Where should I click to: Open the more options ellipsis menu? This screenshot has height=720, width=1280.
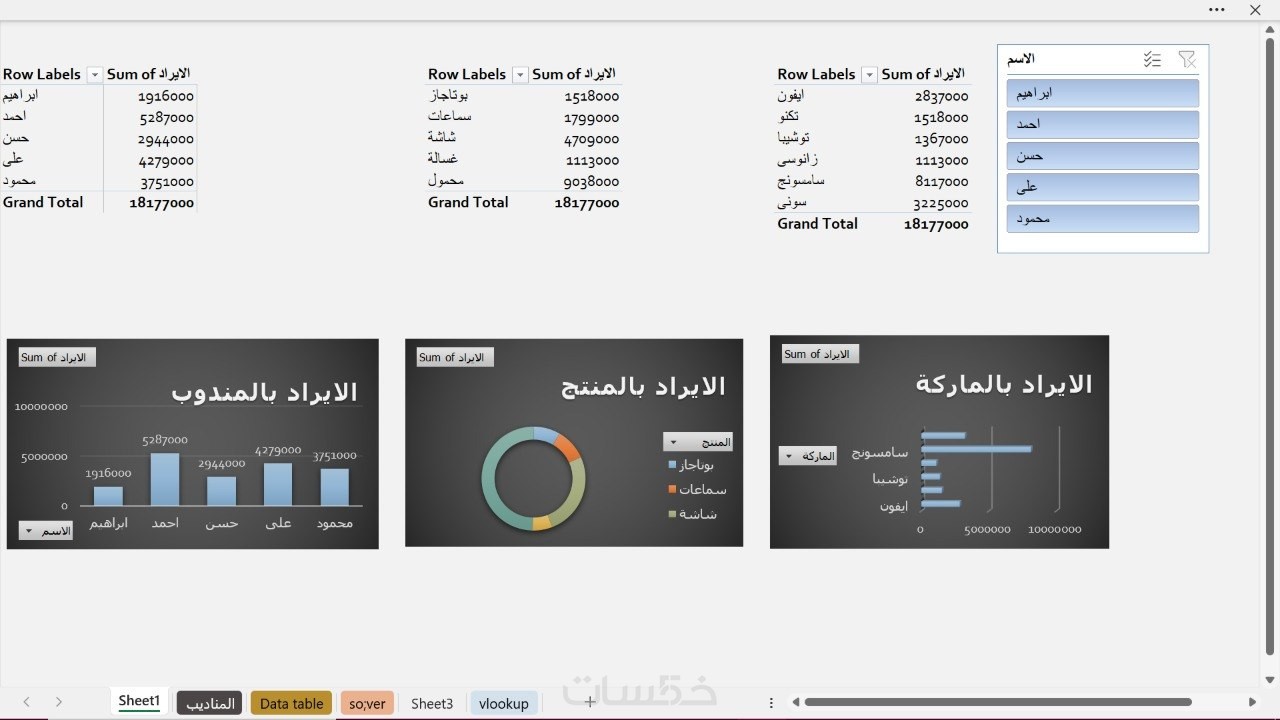(1217, 10)
